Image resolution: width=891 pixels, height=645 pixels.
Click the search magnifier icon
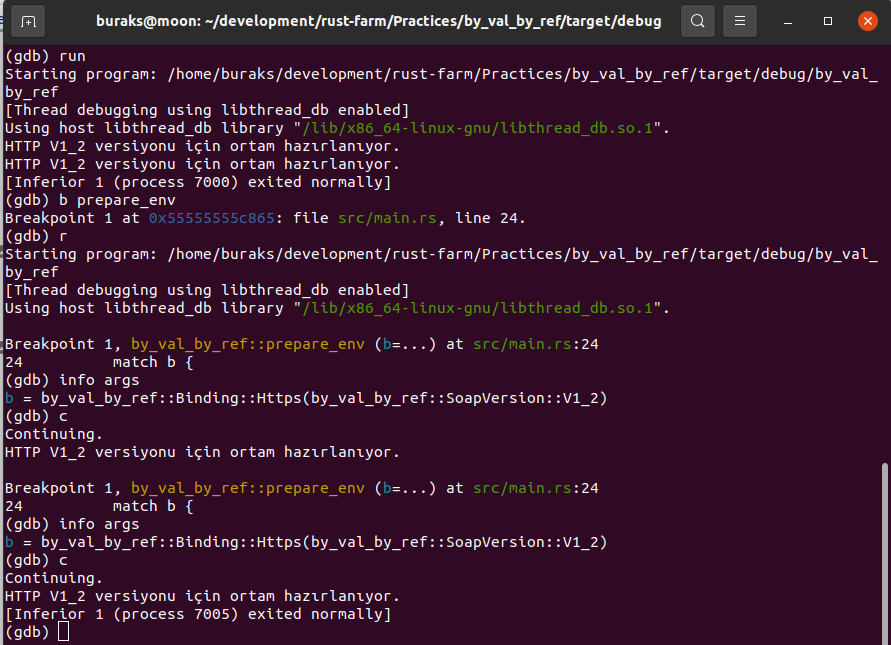[698, 21]
